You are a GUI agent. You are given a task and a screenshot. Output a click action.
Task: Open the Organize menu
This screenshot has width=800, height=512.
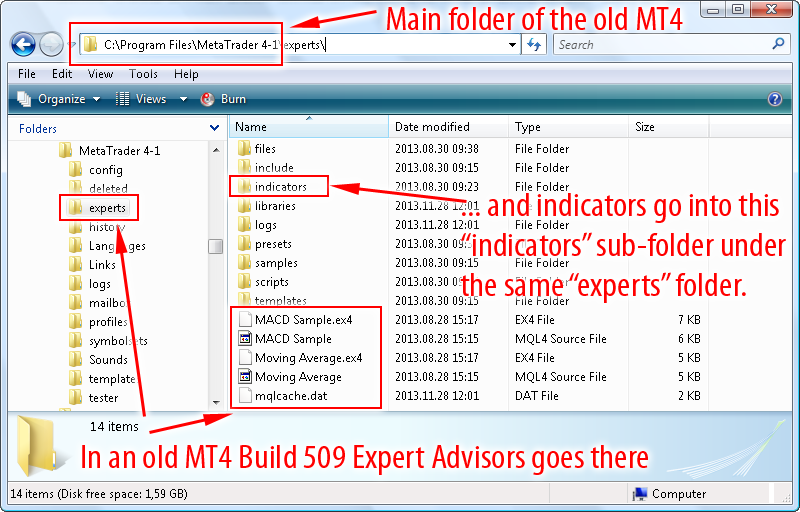click(59, 99)
